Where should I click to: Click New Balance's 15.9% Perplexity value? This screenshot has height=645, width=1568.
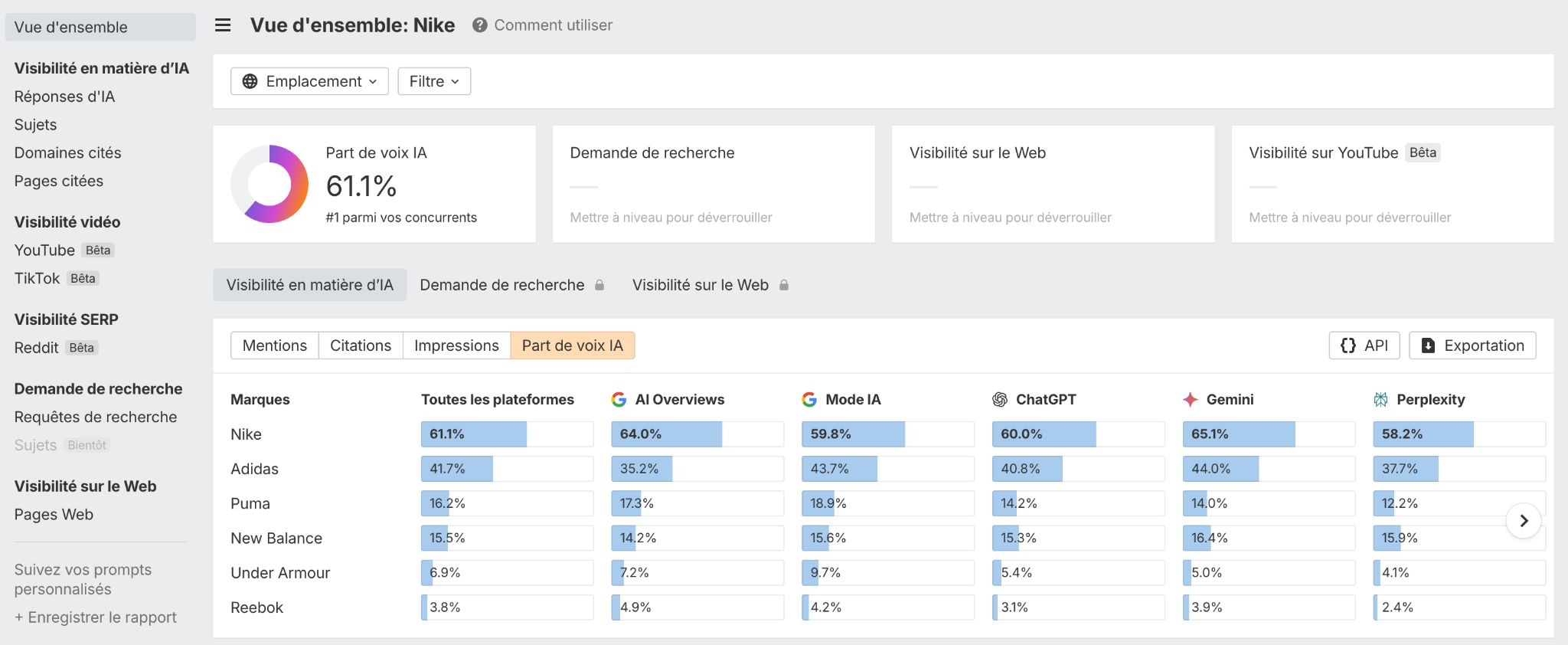[1400, 539]
